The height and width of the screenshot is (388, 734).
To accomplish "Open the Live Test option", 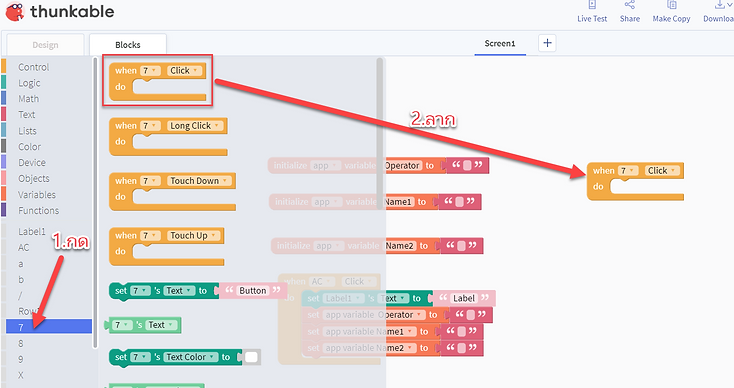I will coord(592,12).
